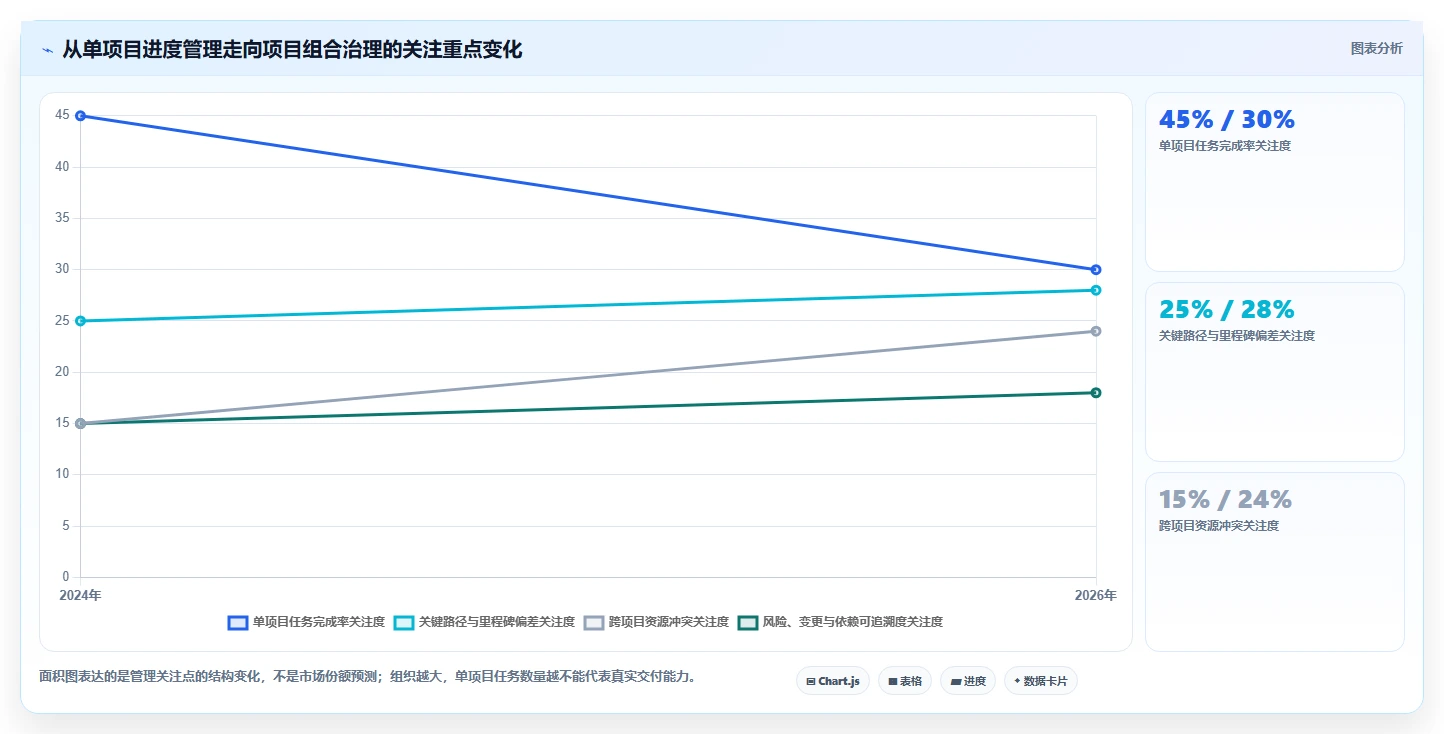This screenshot has height=734, width=1444.
Task: Click the blue legend color box
Action: click(x=238, y=622)
